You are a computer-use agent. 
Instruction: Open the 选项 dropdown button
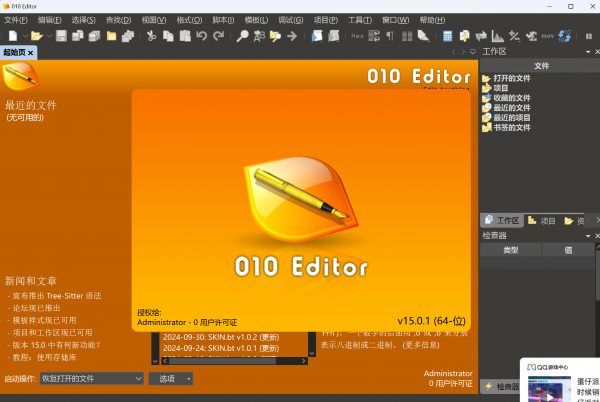(170, 379)
